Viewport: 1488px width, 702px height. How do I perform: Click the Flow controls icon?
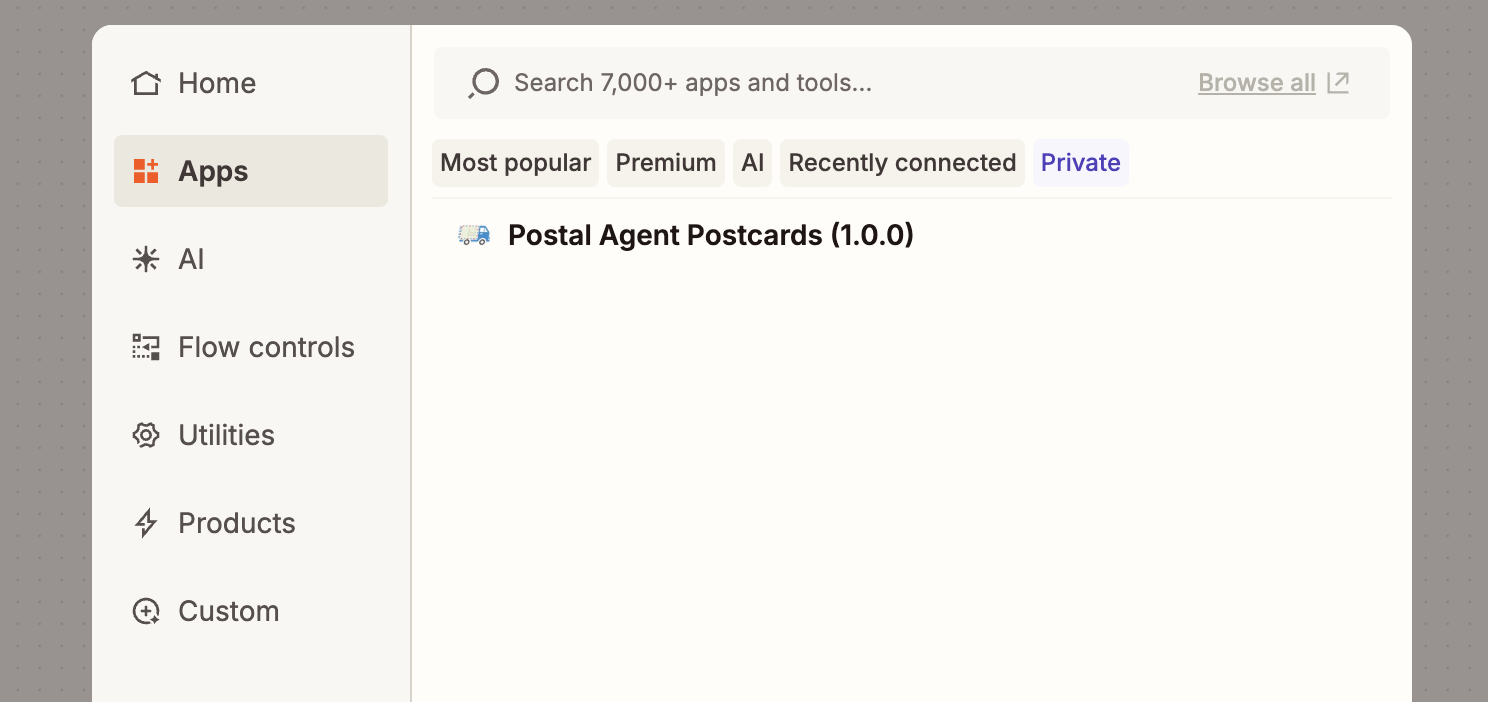pos(146,347)
